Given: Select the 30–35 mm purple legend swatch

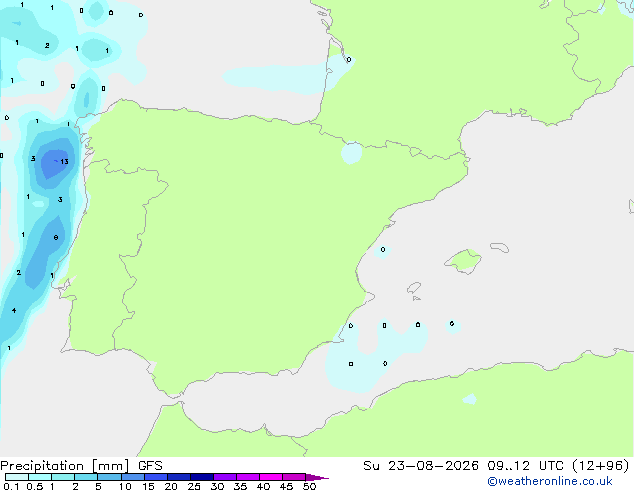Looking at the screenshot, I should click(x=224, y=477).
